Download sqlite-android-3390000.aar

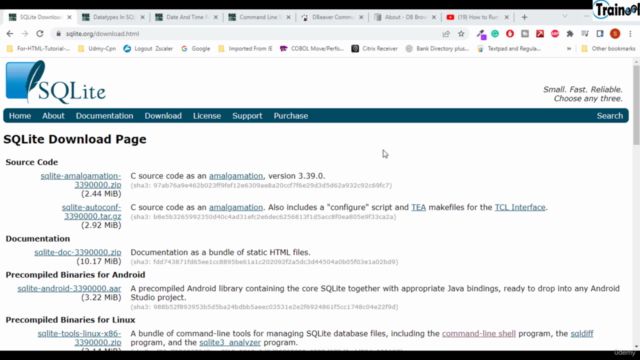(69, 289)
